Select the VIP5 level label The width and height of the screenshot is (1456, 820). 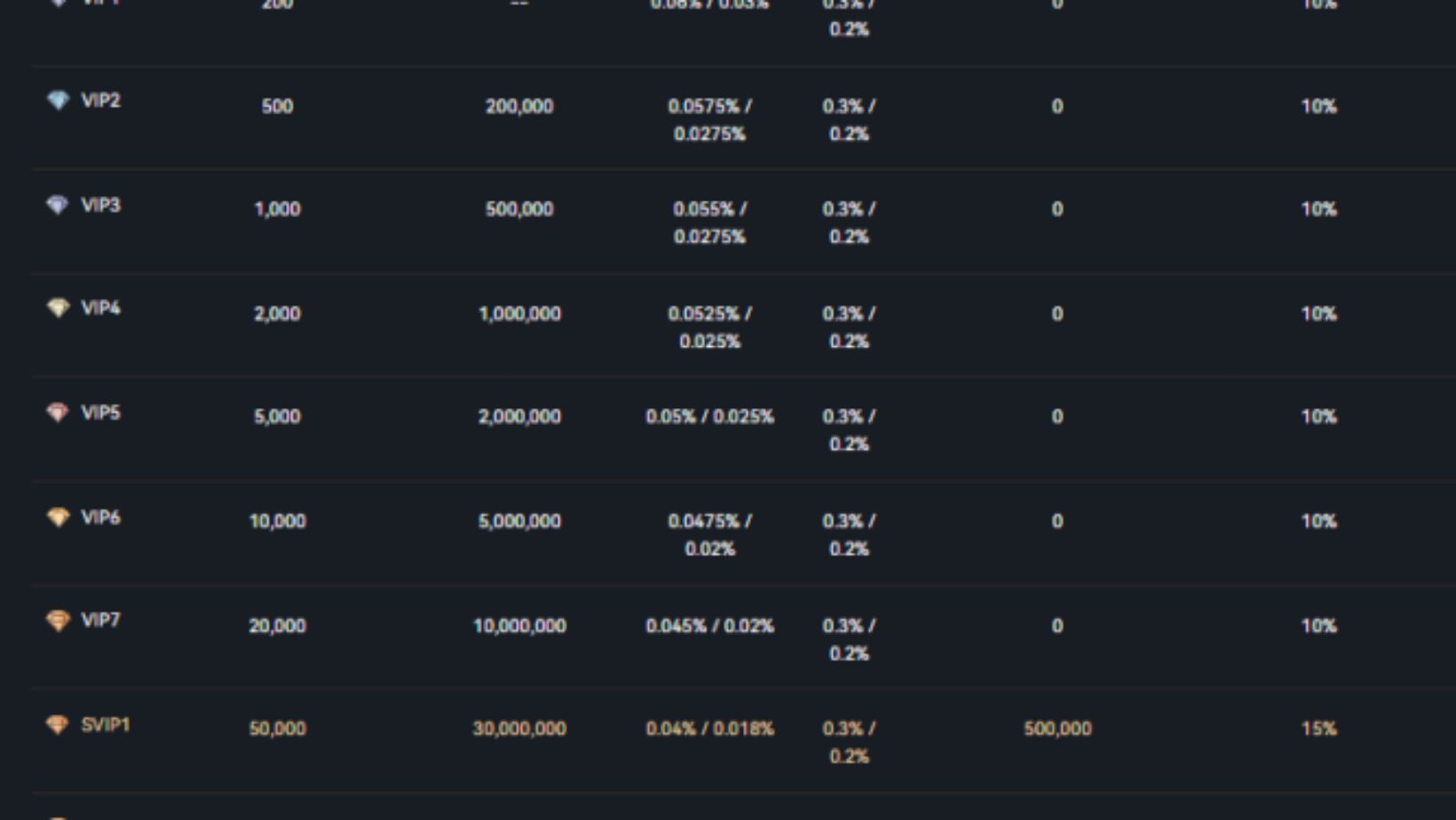100,413
